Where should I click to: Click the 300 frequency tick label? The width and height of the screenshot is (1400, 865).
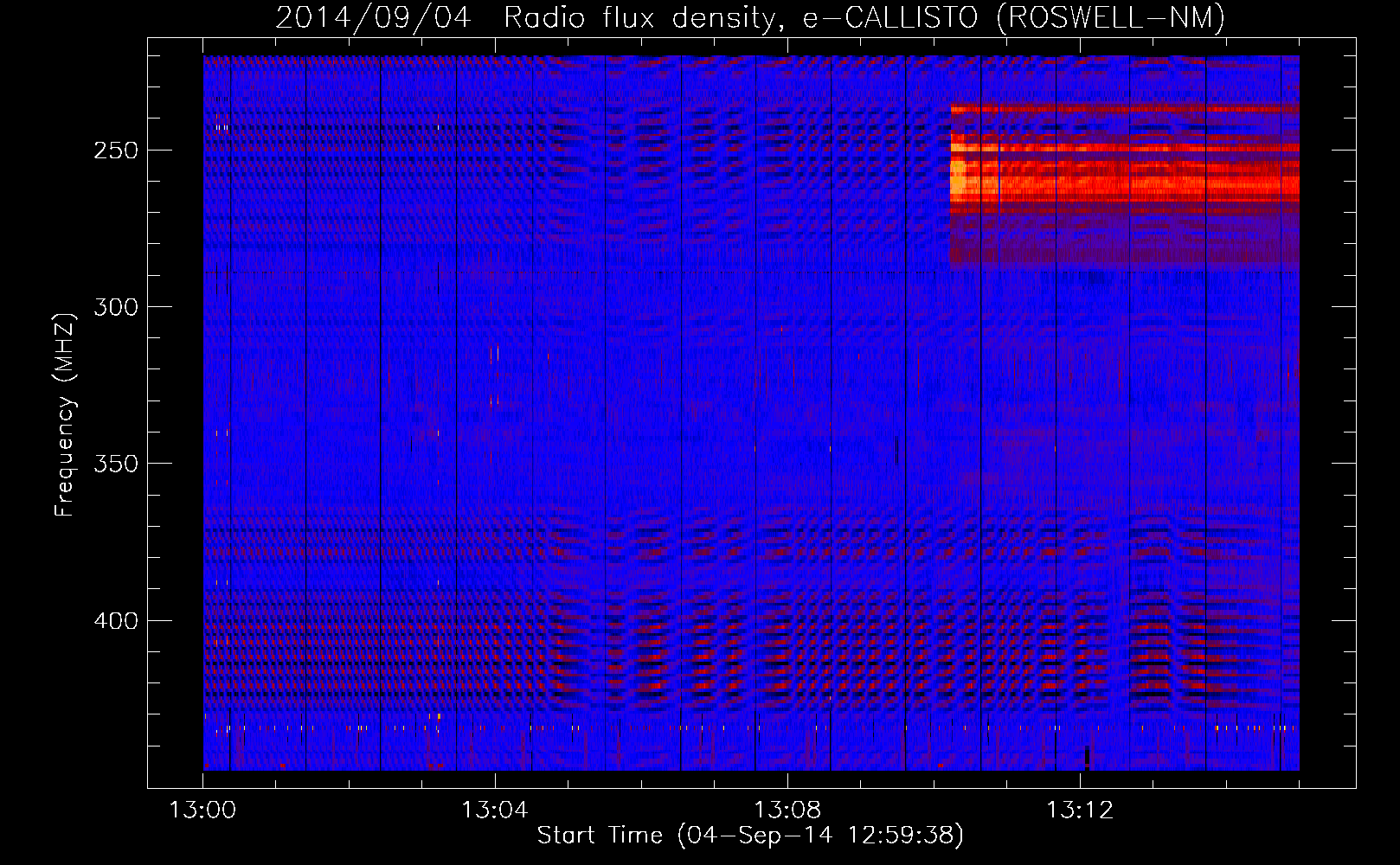pyautogui.click(x=117, y=307)
